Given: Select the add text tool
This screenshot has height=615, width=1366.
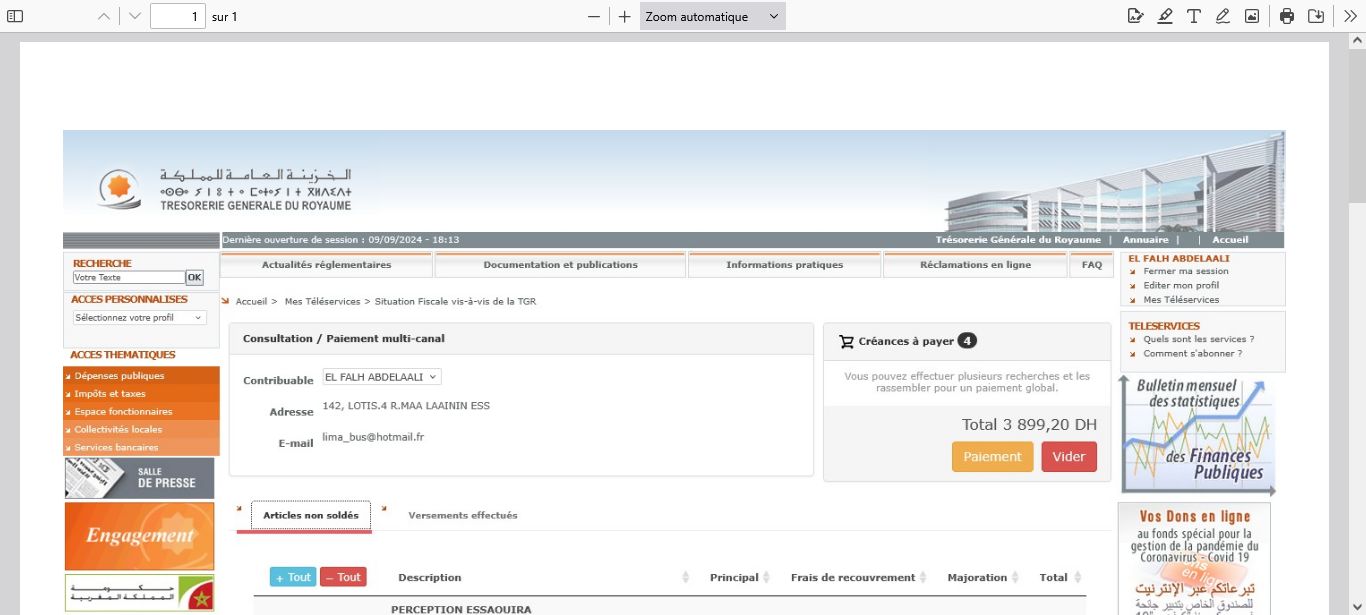Looking at the screenshot, I should click(1194, 16).
